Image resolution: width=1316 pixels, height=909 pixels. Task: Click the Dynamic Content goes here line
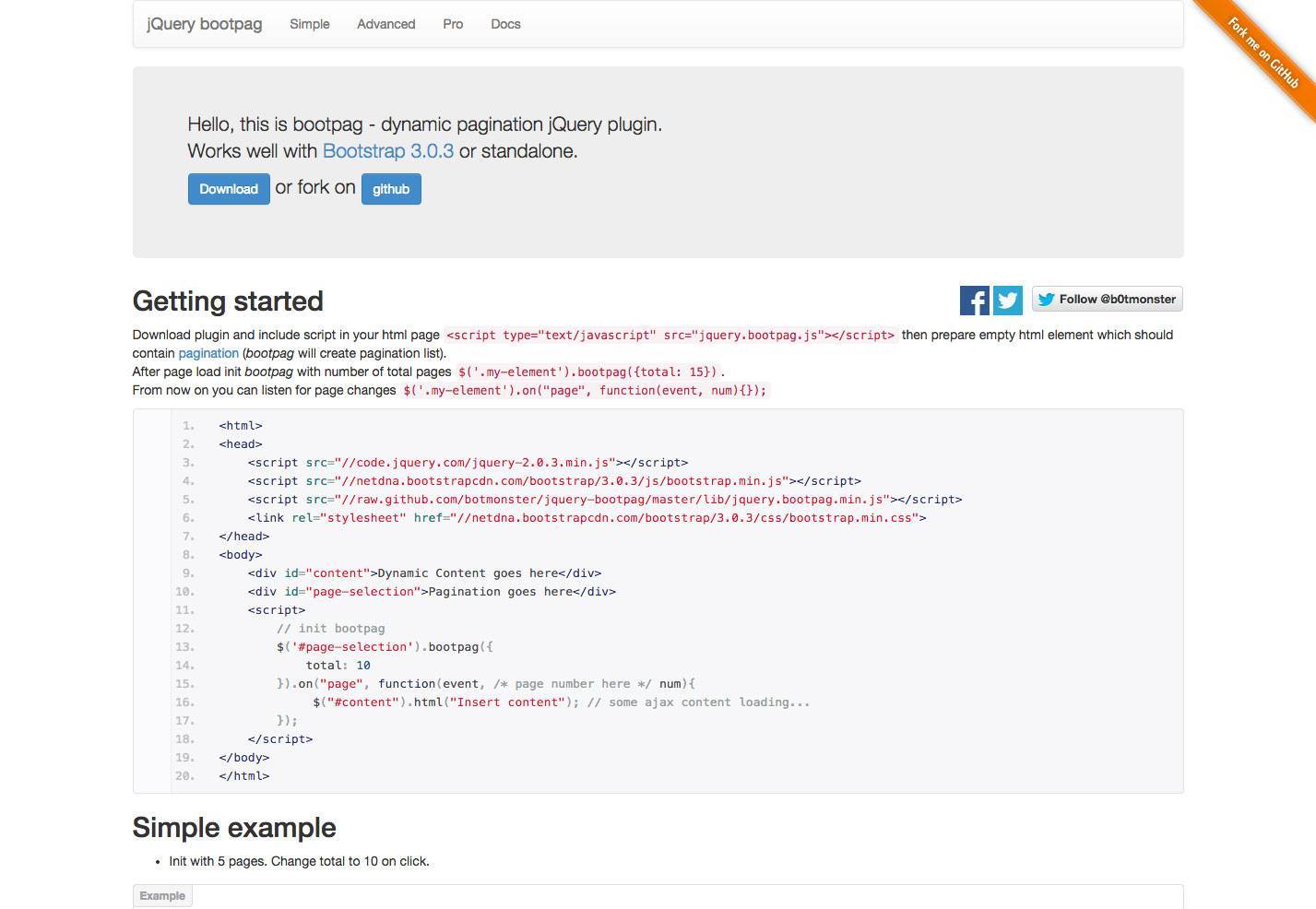point(424,573)
